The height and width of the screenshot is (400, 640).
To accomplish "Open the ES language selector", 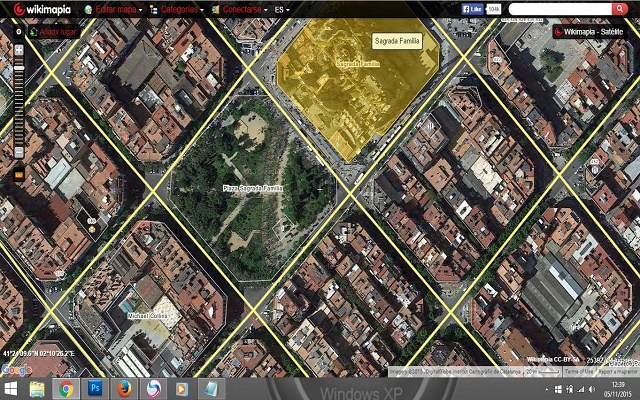I will (x=283, y=9).
